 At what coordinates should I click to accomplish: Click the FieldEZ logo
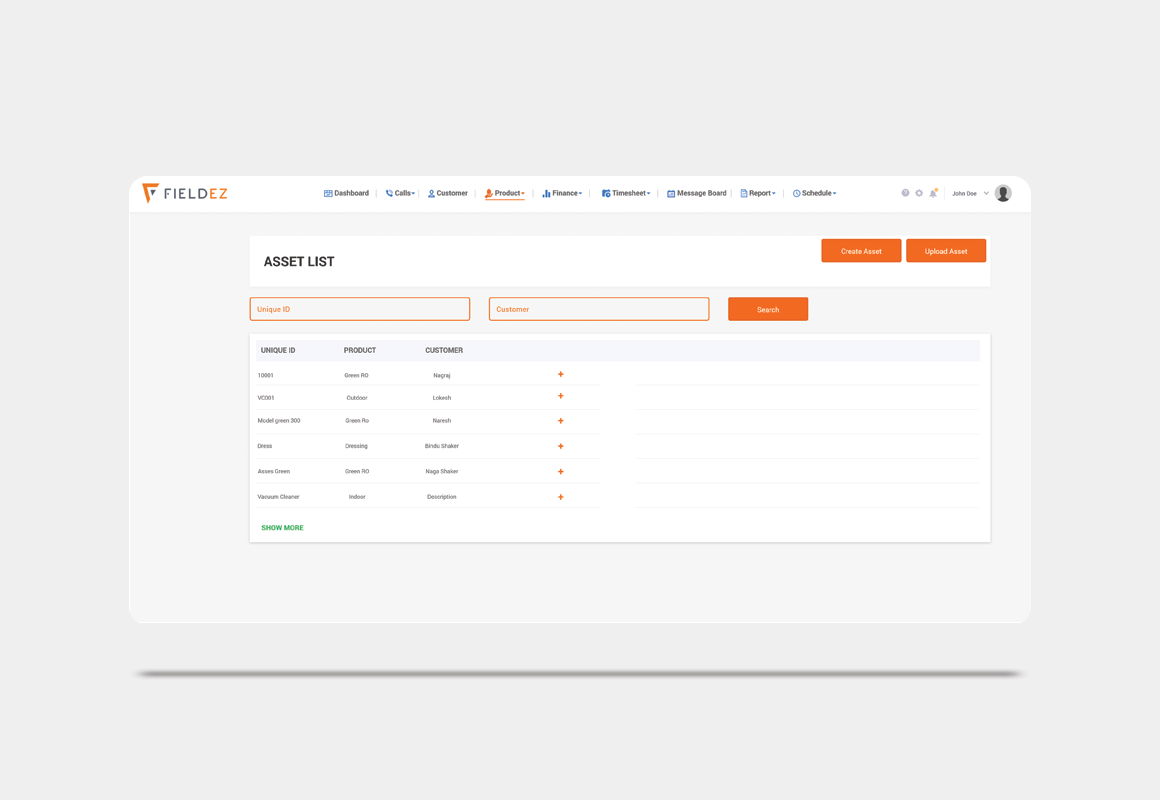pyautogui.click(x=185, y=193)
